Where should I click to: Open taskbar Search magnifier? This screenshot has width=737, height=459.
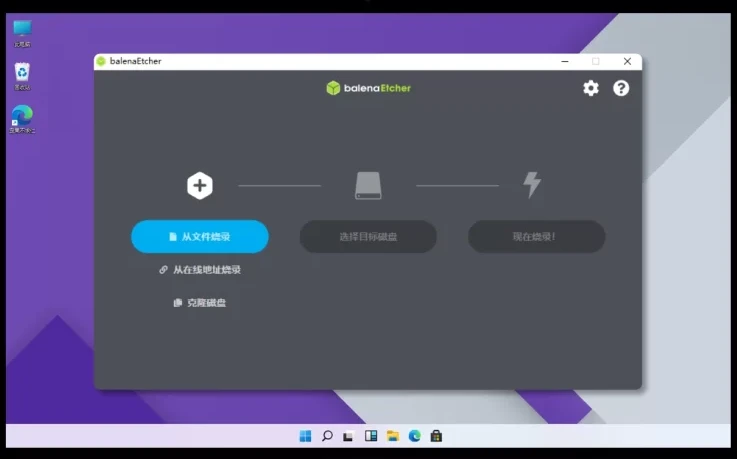[327, 436]
